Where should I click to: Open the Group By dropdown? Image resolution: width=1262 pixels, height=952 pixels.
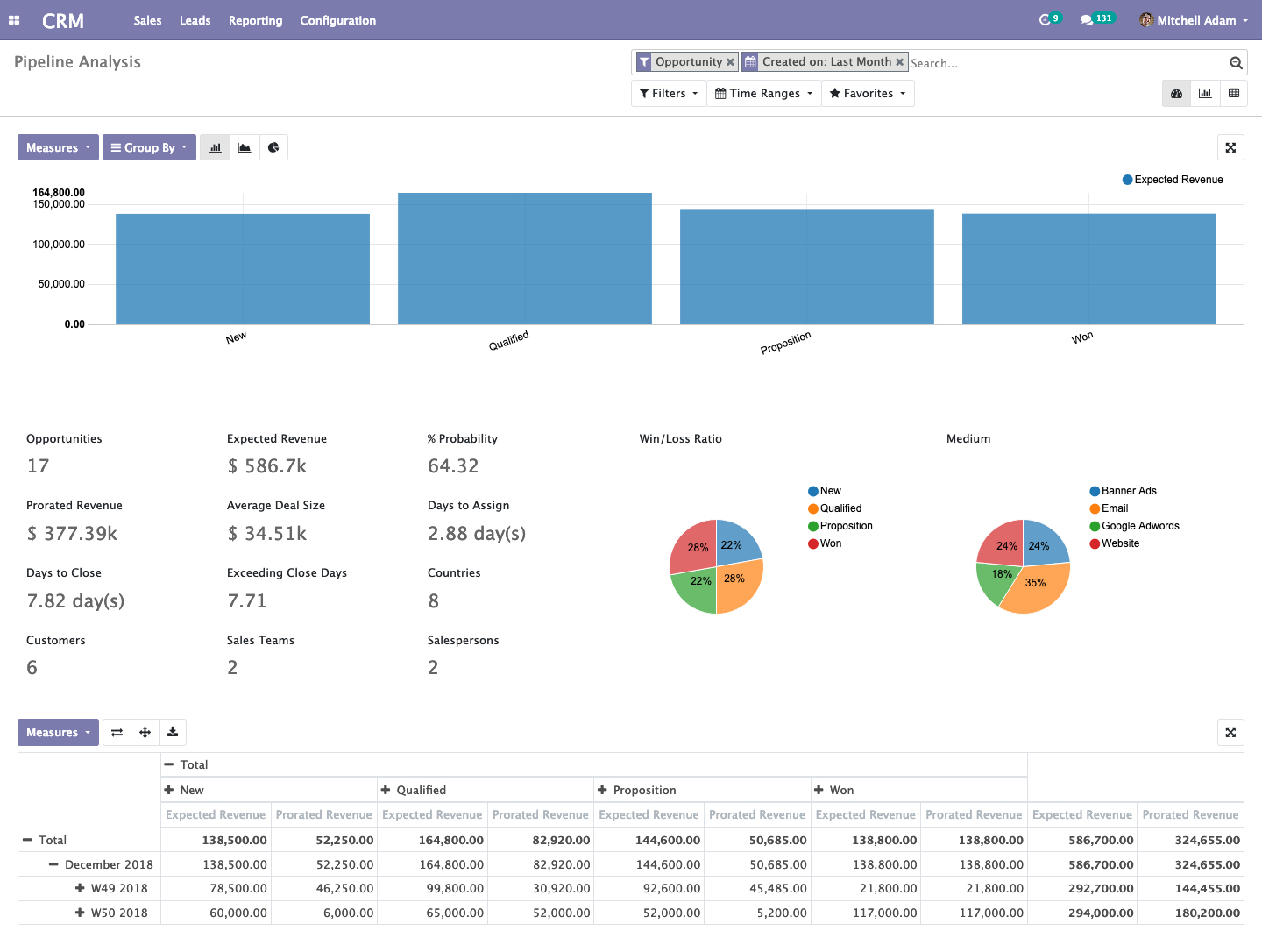(x=149, y=147)
